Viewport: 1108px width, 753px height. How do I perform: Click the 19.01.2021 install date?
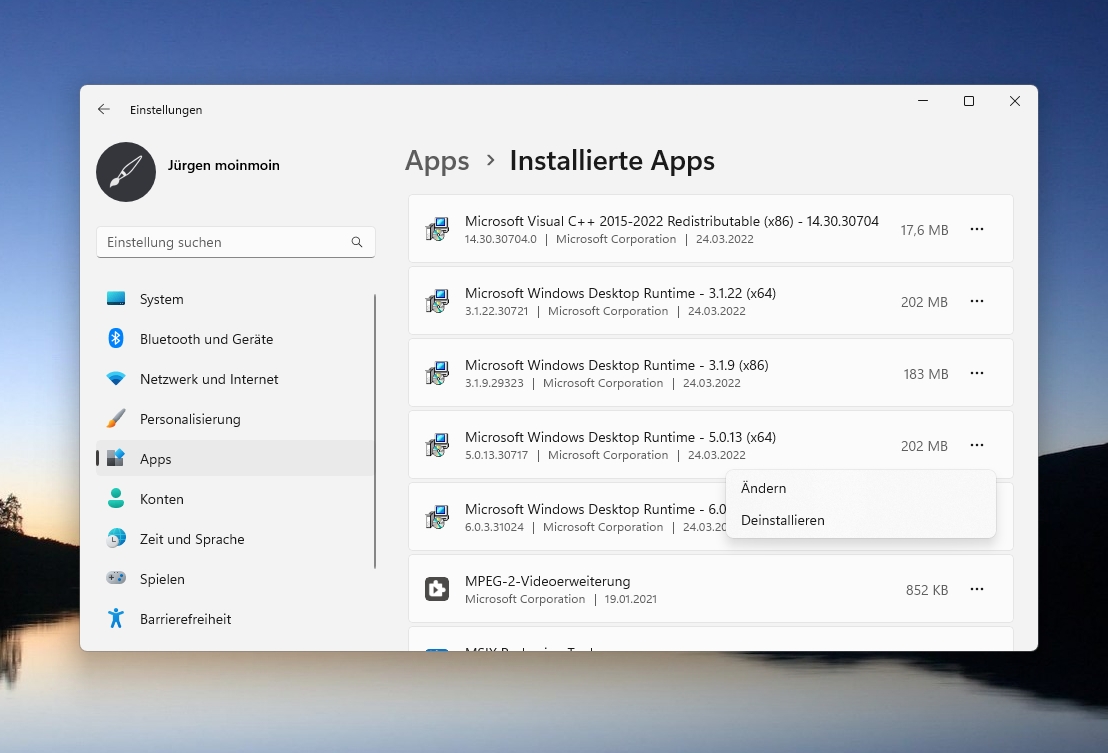pos(631,599)
